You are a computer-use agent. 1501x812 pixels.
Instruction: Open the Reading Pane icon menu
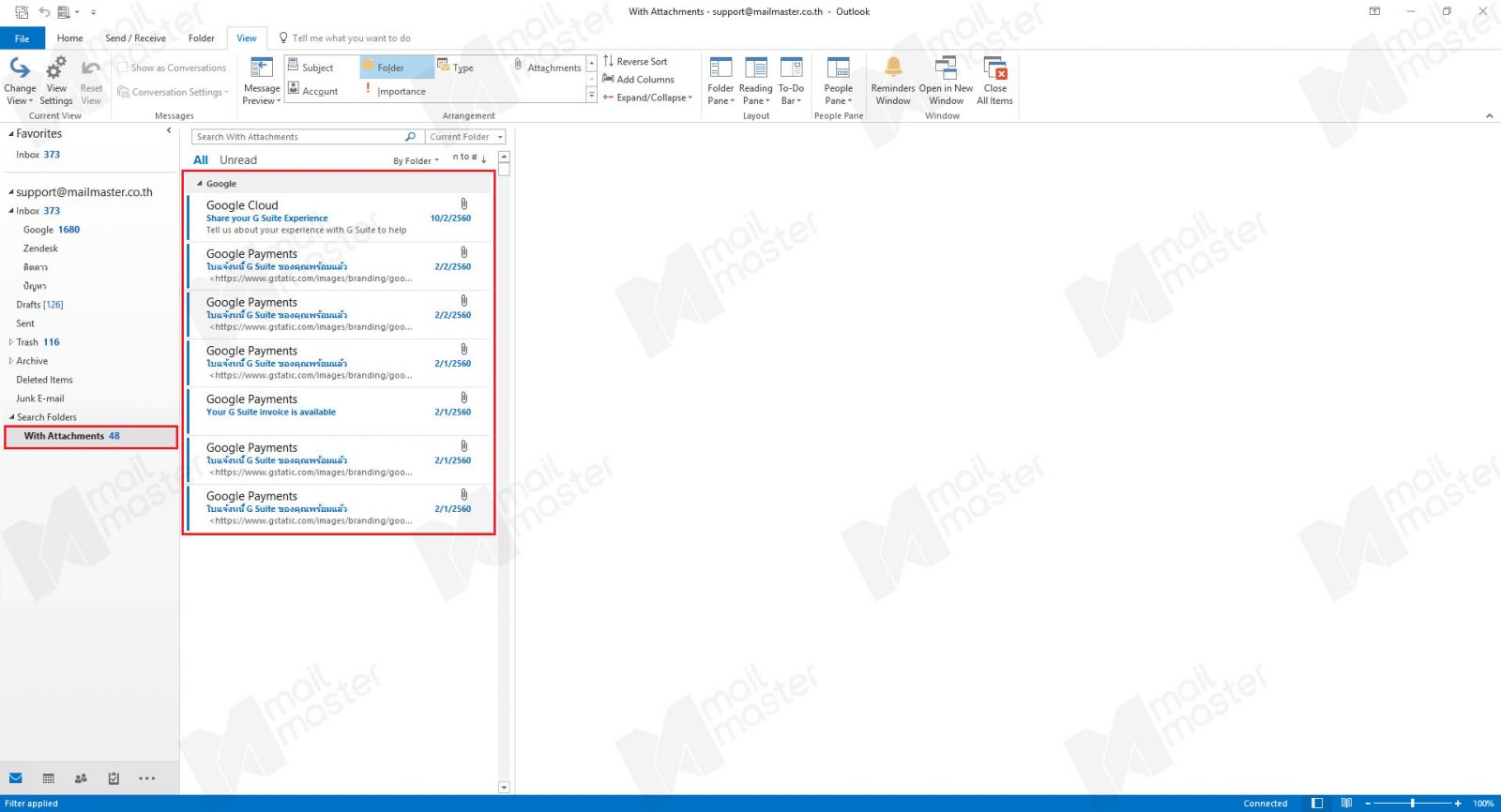(755, 68)
